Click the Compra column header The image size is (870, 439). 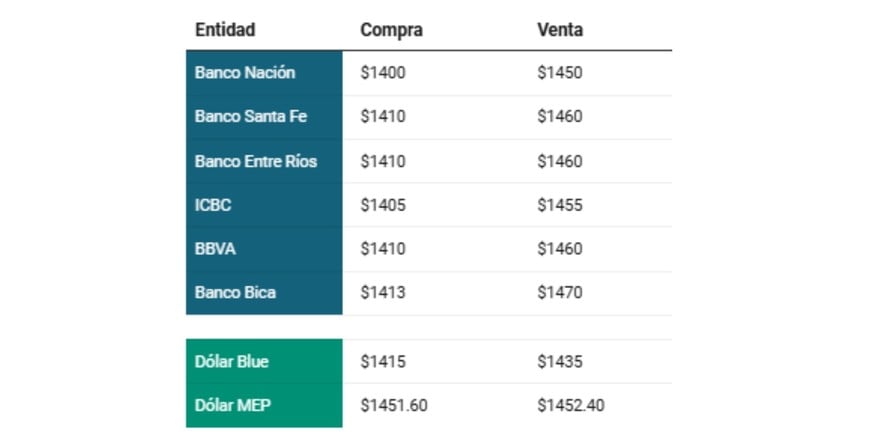pos(391,30)
